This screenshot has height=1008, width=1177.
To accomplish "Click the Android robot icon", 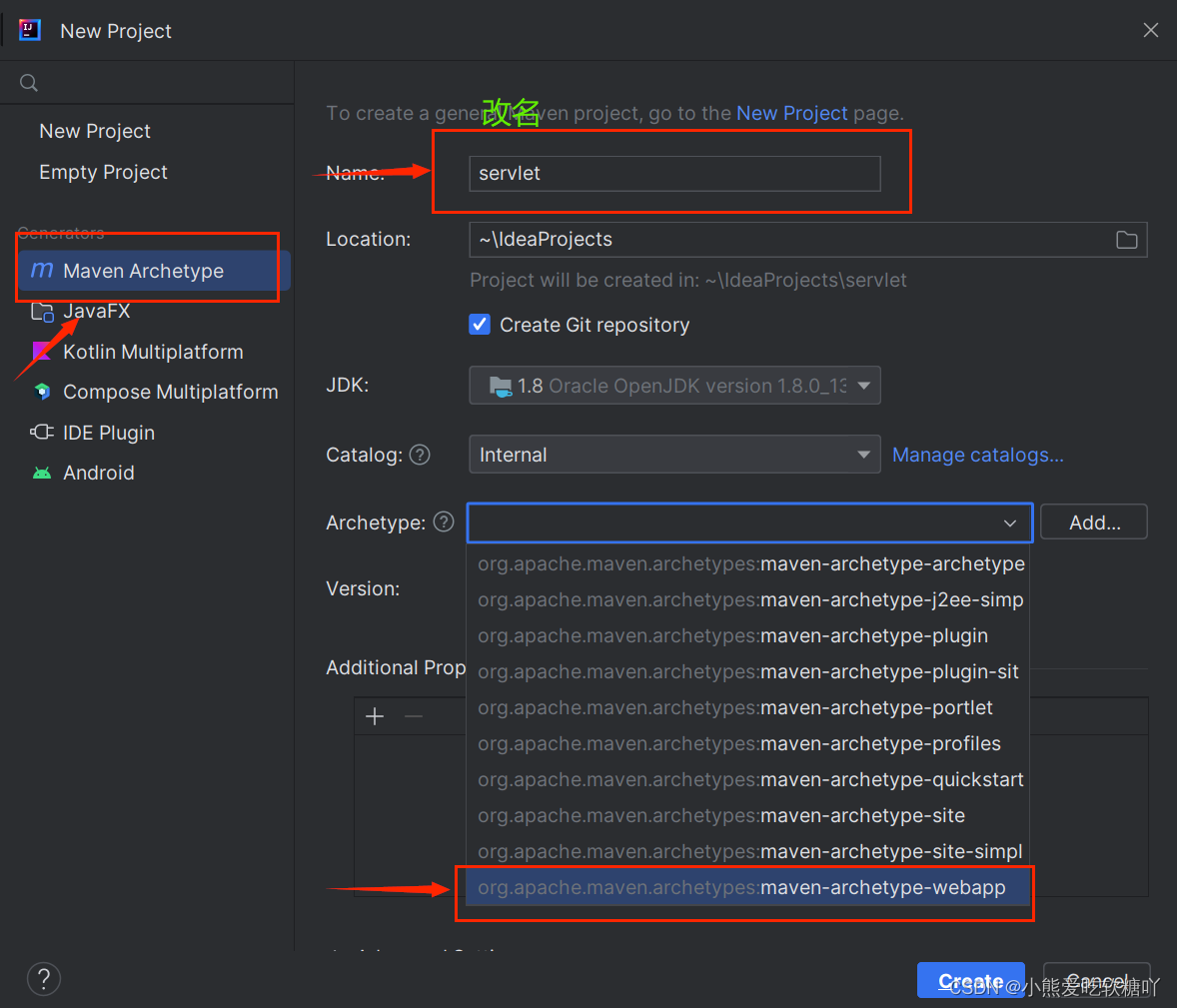I will (x=42, y=473).
